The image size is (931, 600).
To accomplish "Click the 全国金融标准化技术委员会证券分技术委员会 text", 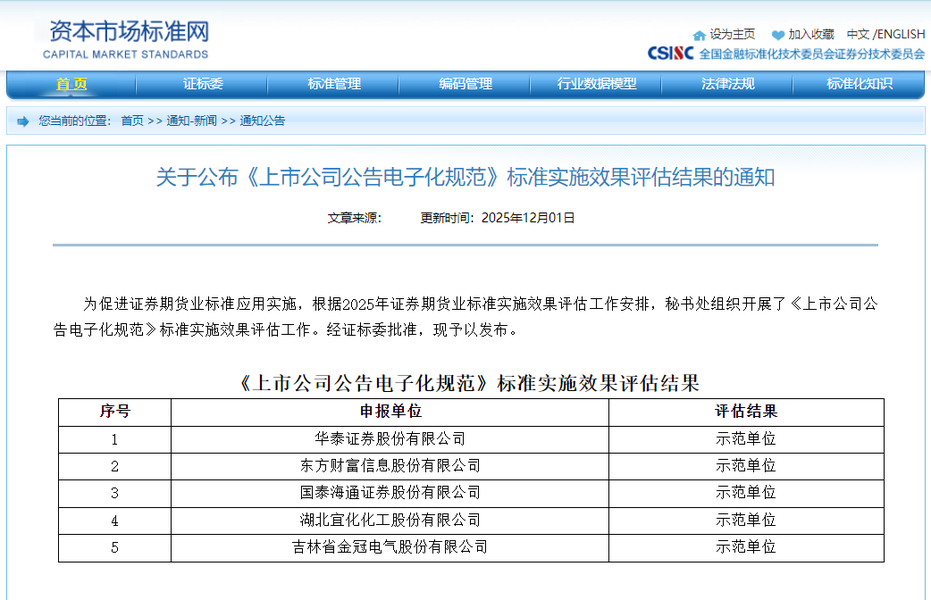I will (x=812, y=54).
